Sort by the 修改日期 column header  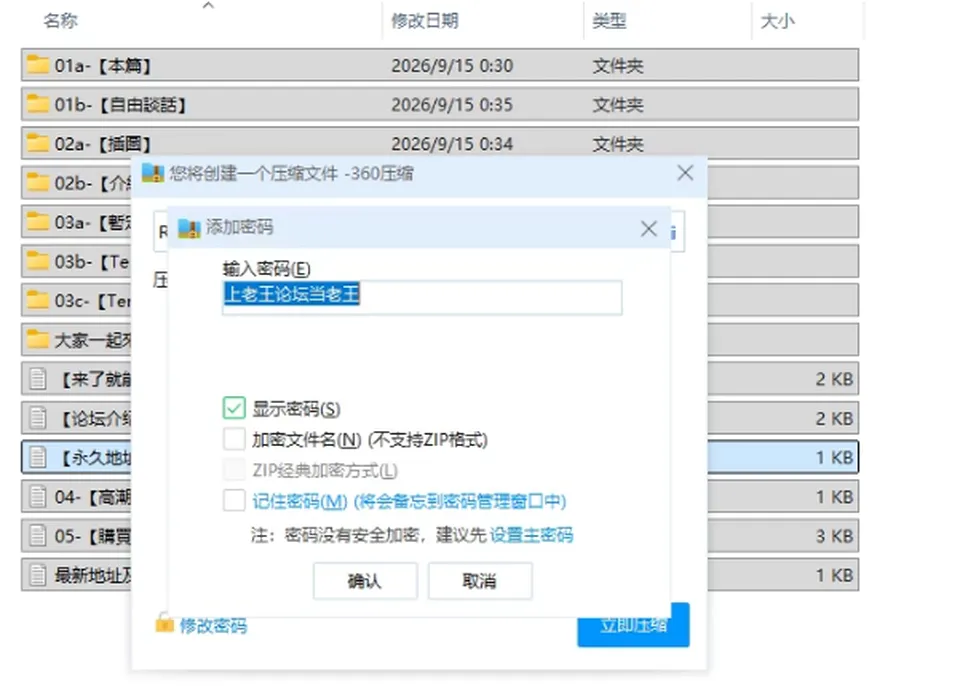click(x=425, y=21)
